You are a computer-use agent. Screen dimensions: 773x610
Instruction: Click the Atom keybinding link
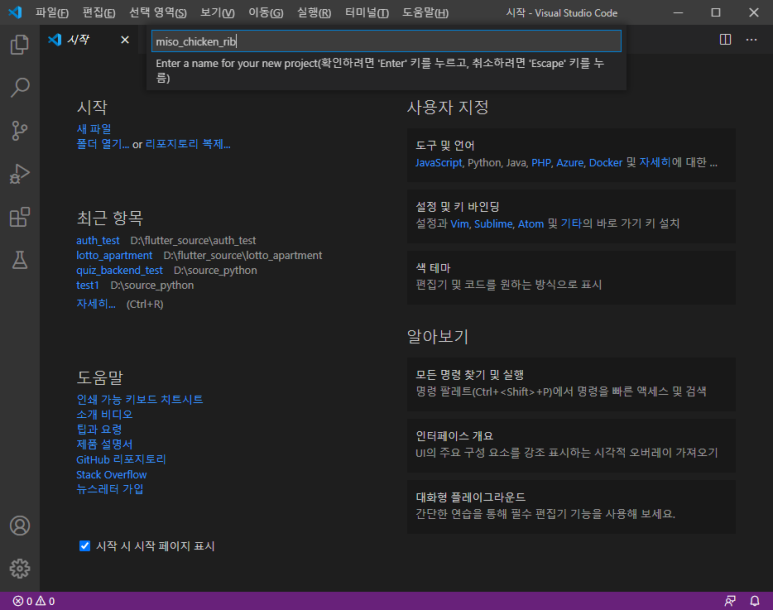click(x=531, y=224)
